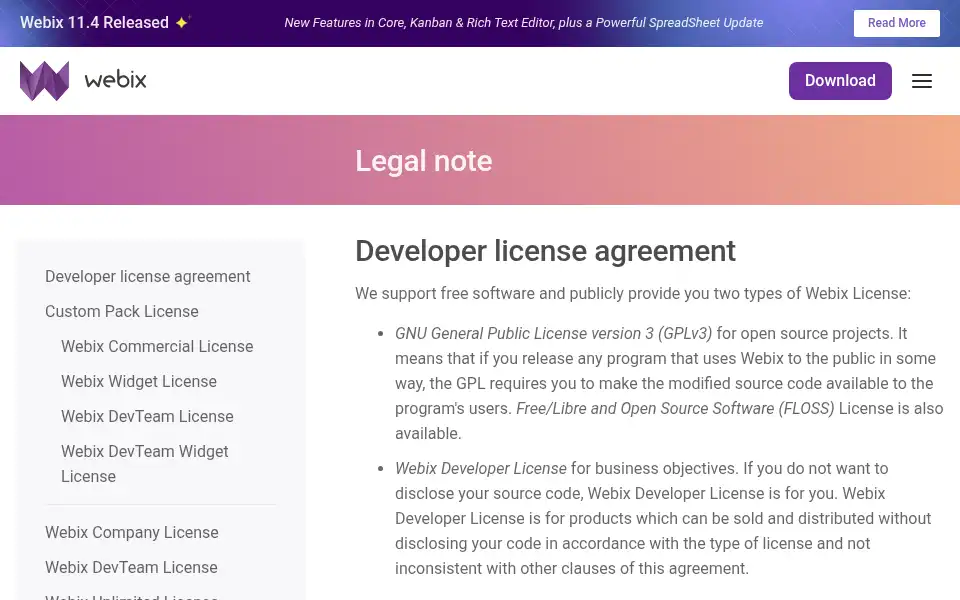This screenshot has height=600, width=960.
Task: Click the Developer license agreement heading
Action: point(545,250)
